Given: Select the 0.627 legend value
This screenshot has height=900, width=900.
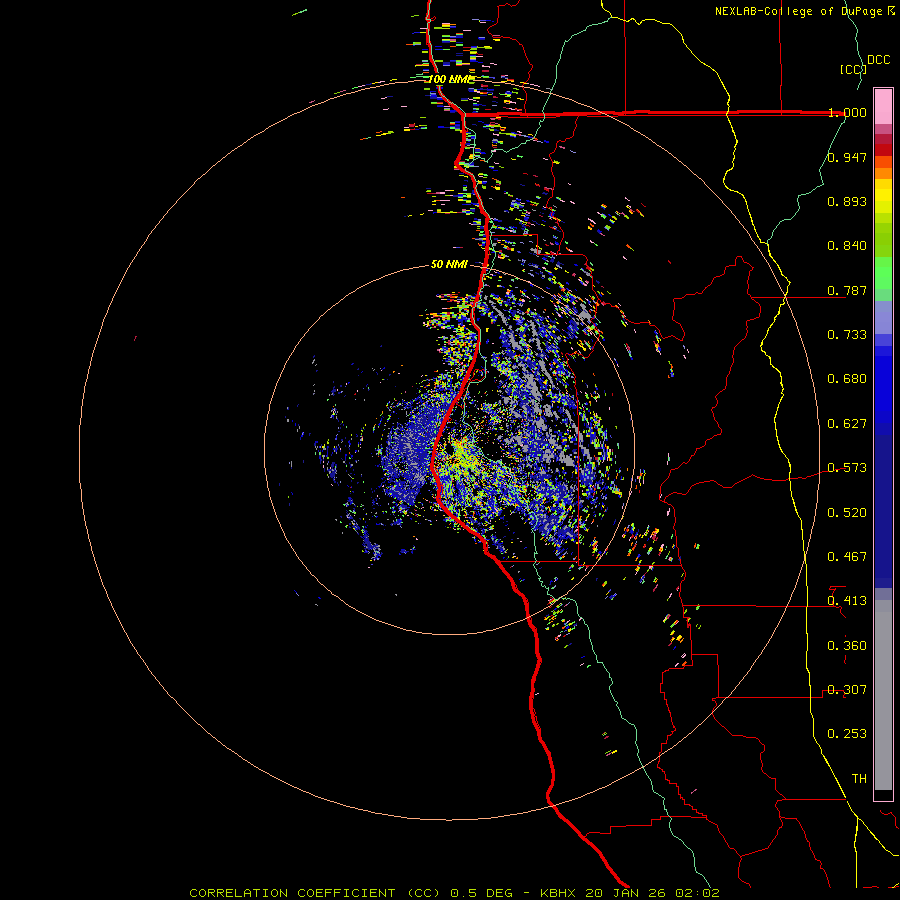Looking at the screenshot, I should point(847,424).
